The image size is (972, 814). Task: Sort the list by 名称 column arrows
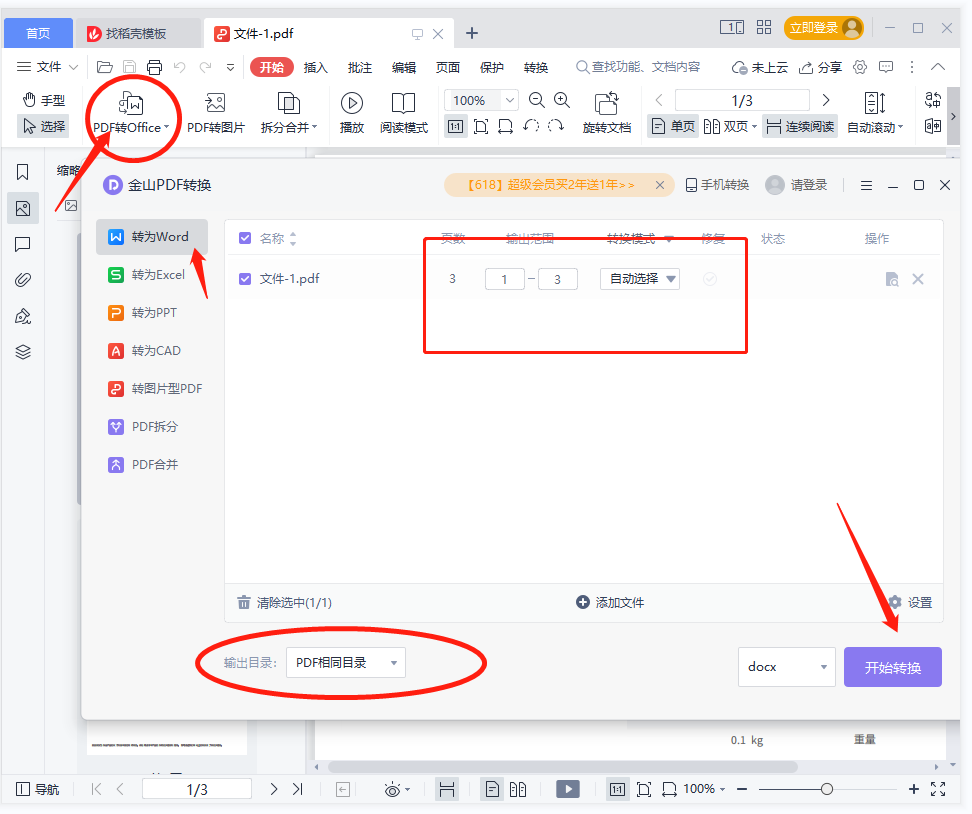(293, 239)
